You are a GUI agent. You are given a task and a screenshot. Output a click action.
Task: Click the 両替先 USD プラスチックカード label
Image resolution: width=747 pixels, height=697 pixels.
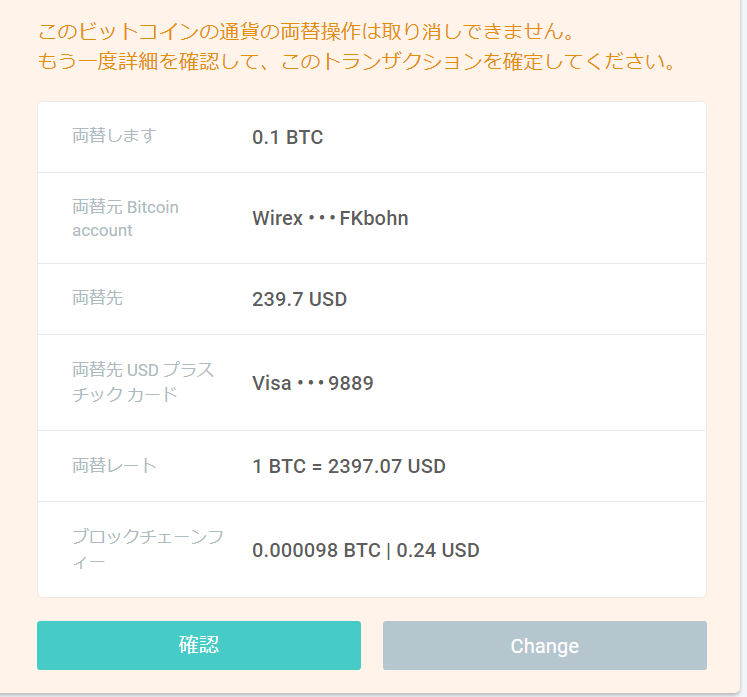(143, 382)
